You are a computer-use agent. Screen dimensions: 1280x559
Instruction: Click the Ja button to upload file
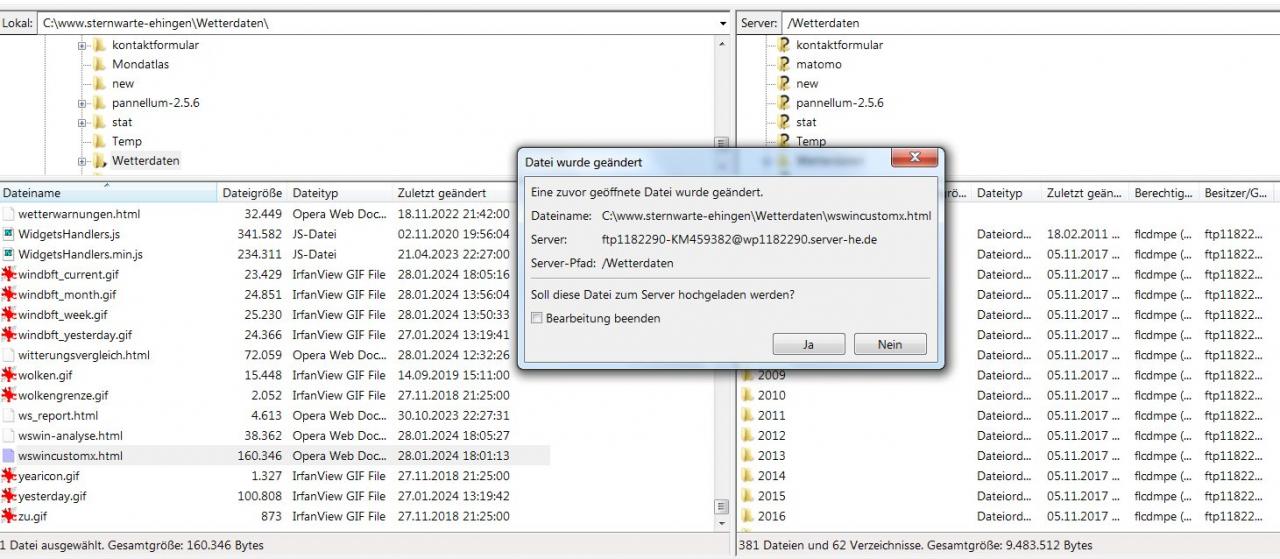[808, 344]
